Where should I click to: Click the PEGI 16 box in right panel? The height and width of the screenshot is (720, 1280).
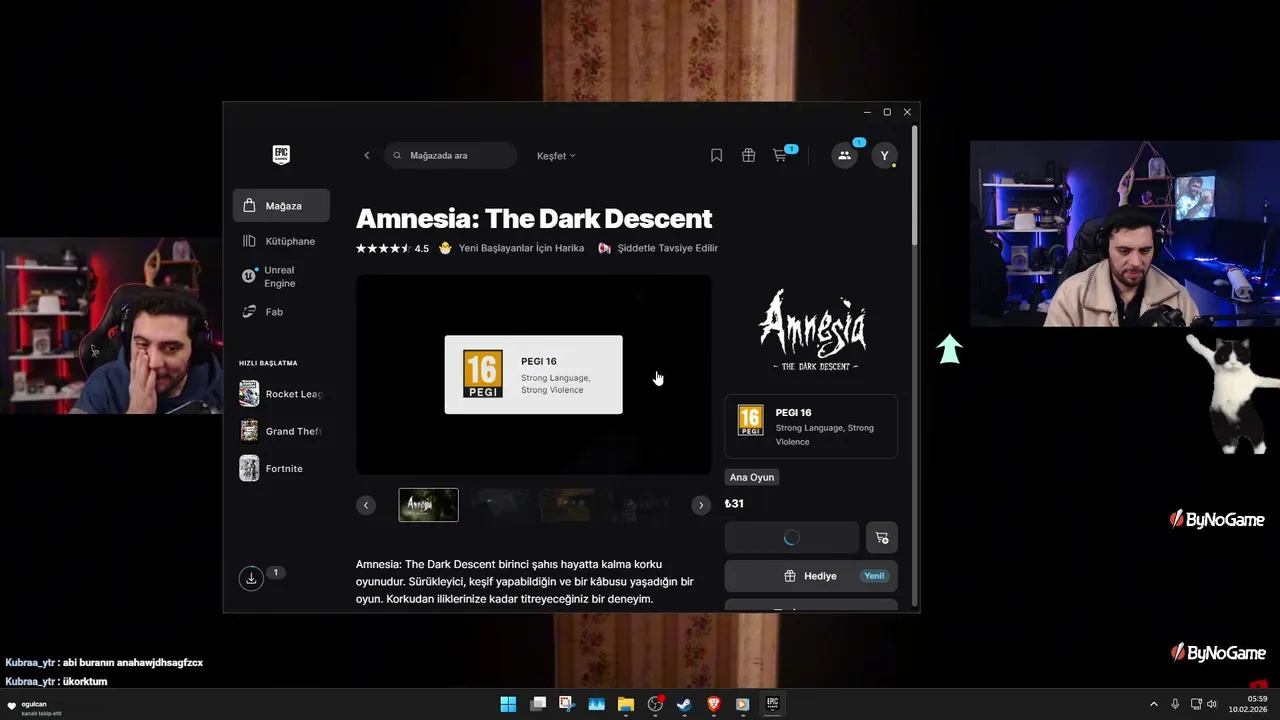click(x=811, y=426)
